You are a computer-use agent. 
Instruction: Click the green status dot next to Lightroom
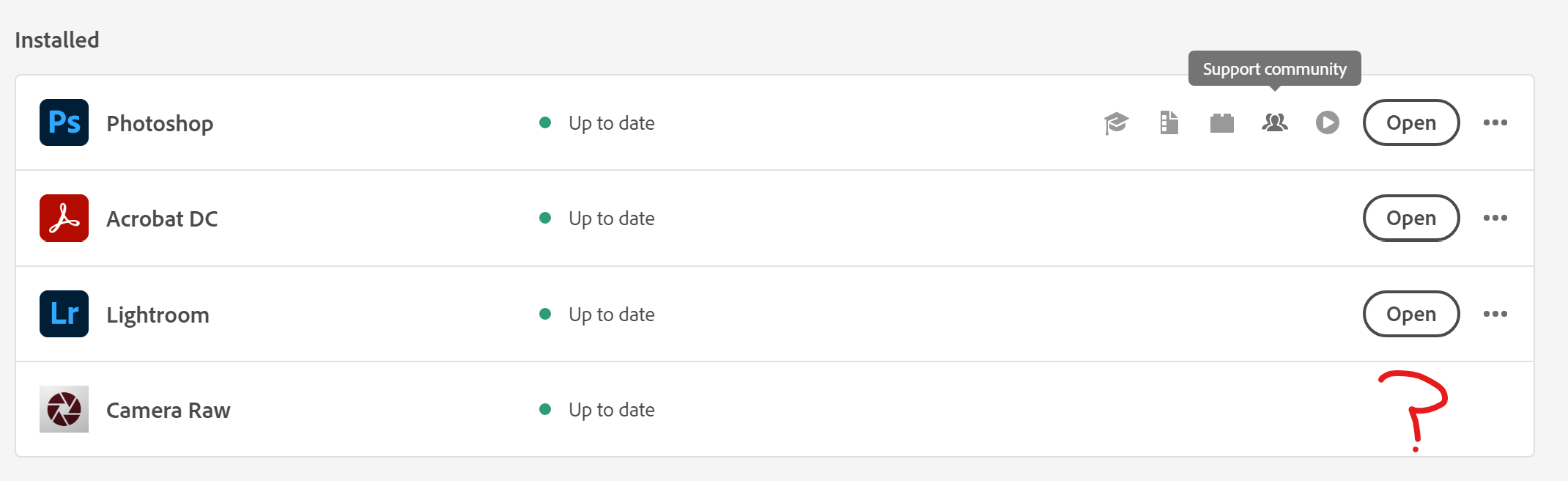coord(544,314)
